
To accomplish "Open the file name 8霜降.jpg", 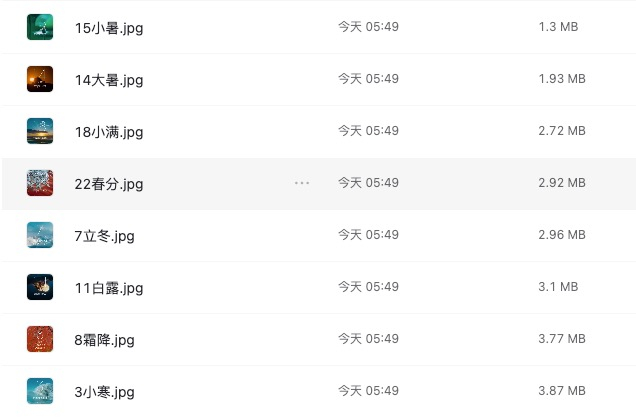I will point(104,340).
